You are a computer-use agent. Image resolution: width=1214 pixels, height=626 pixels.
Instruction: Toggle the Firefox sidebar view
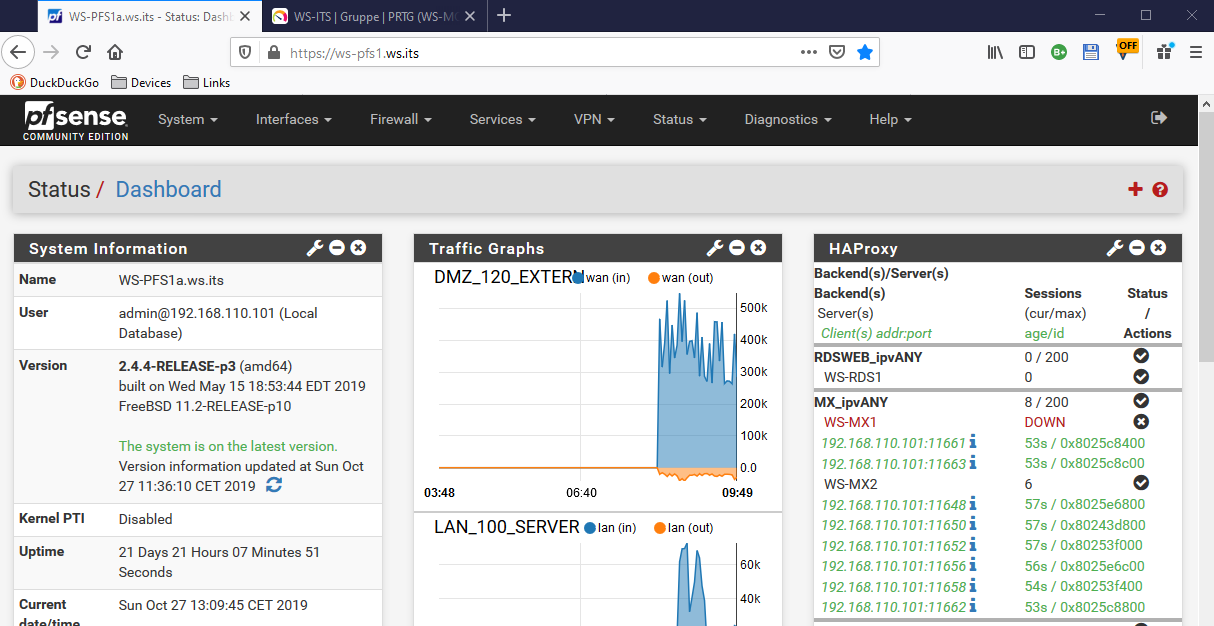tap(1027, 52)
